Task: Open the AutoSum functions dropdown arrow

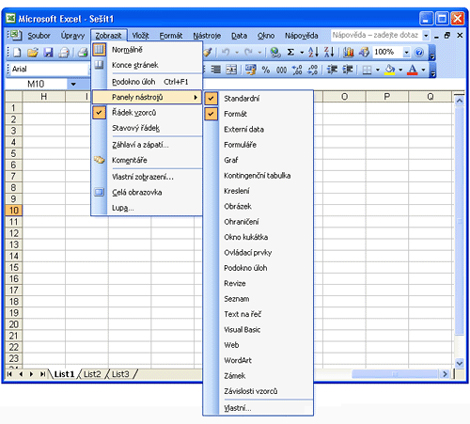Action: tap(302, 52)
